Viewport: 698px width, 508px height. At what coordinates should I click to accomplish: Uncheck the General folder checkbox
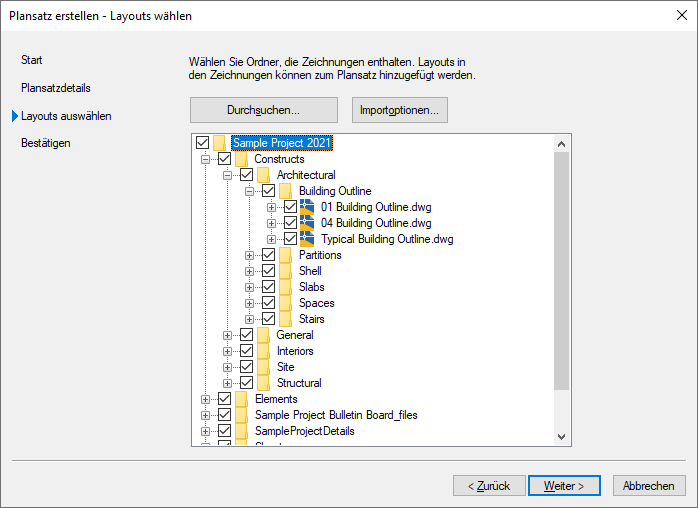pos(246,335)
